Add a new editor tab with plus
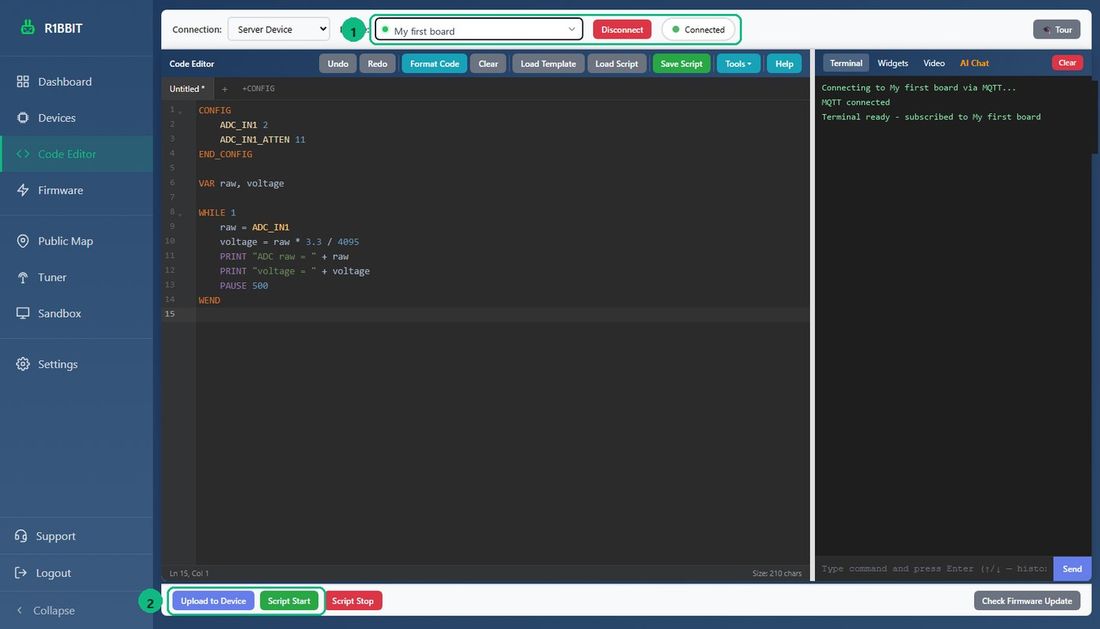 click(224, 89)
